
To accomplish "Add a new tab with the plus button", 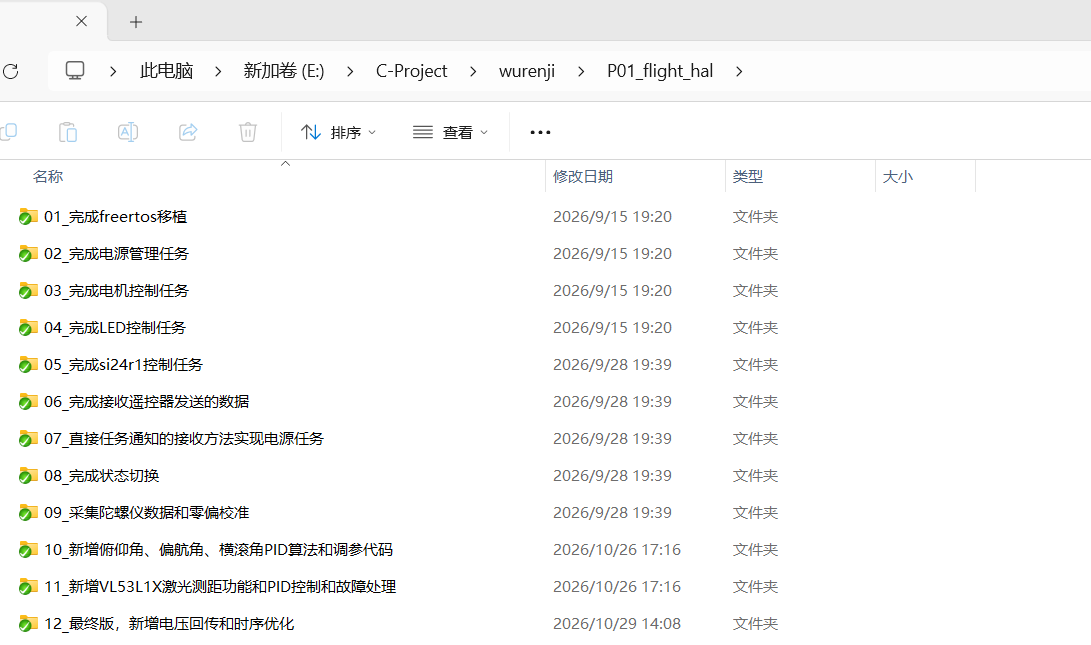I will 136,22.
